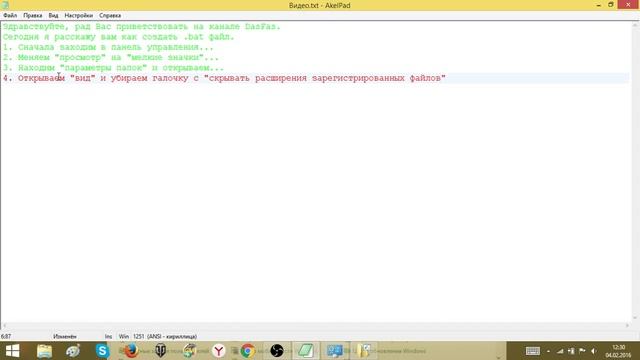Open the Правка menu

tap(33, 16)
